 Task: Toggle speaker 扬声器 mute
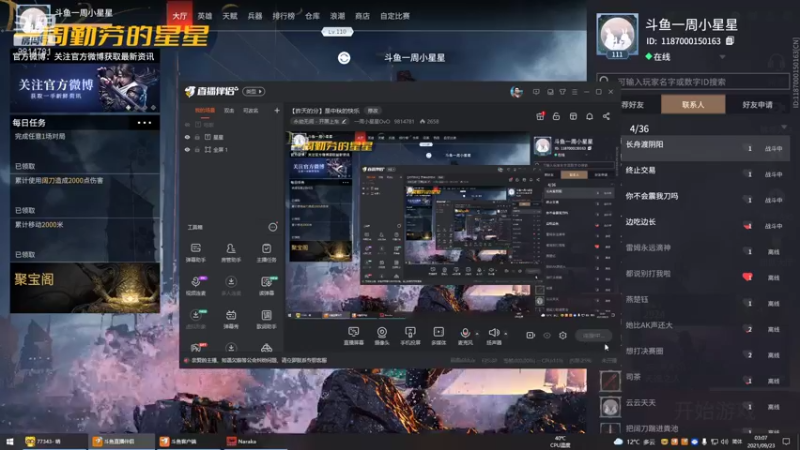pyautogui.click(x=494, y=336)
